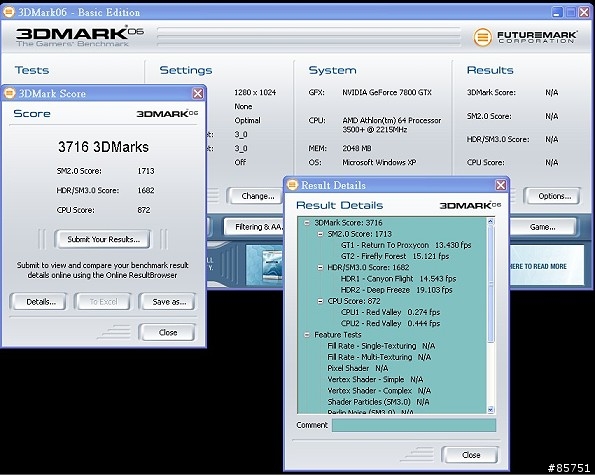This screenshot has width=595, height=476.
Task: Click the Microsoft Windows XP text
Action: (x=379, y=162)
